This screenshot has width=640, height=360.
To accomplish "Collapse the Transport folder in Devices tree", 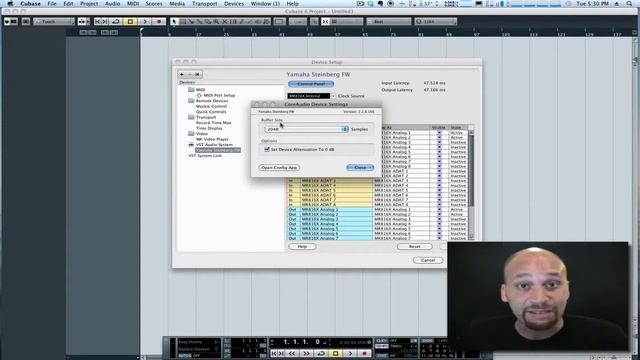I will click(x=191, y=117).
